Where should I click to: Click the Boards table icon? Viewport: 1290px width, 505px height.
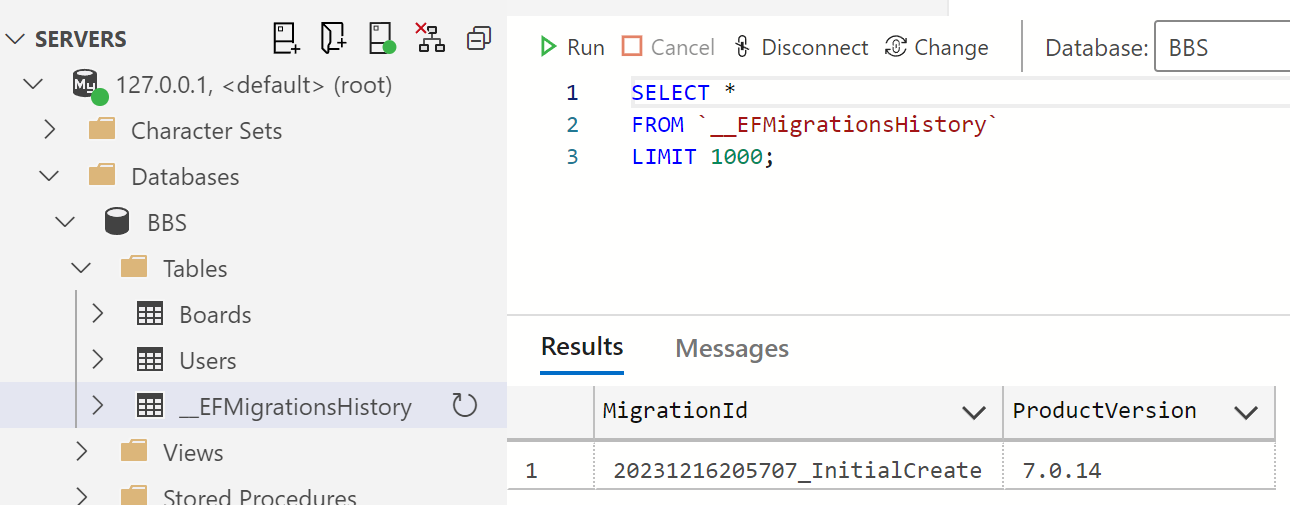[150, 314]
